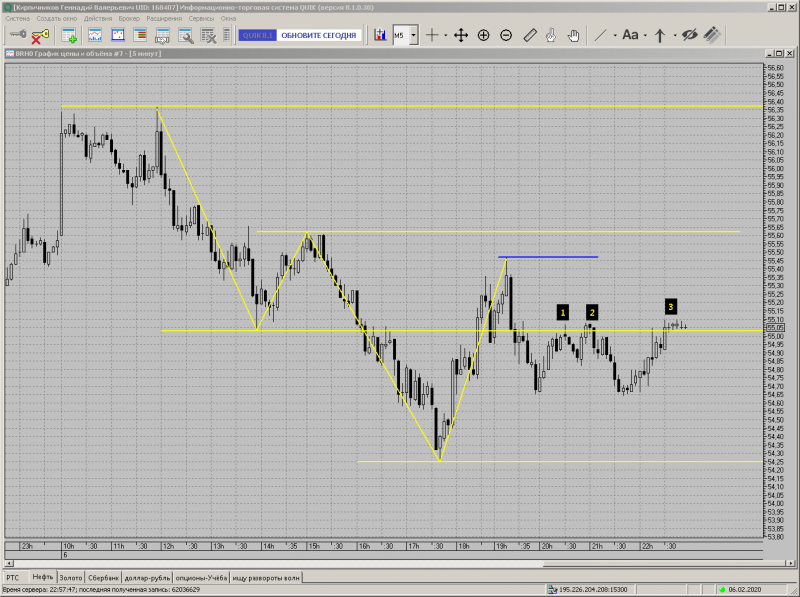800x597 pixels.
Task: Select the Aa text label tool
Action: click(x=630, y=35)
